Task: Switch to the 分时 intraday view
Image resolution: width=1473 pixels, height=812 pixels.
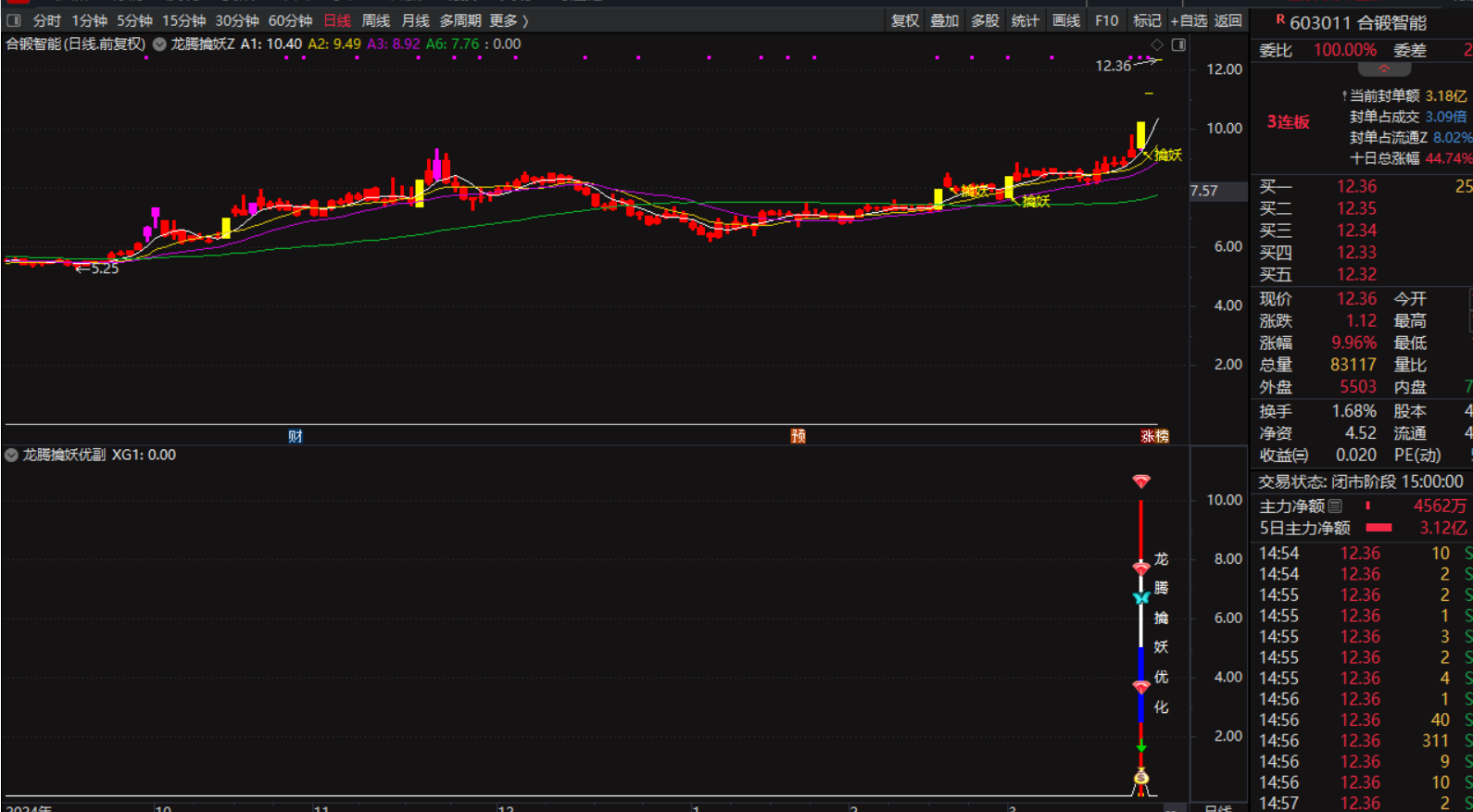Action: 46,20
